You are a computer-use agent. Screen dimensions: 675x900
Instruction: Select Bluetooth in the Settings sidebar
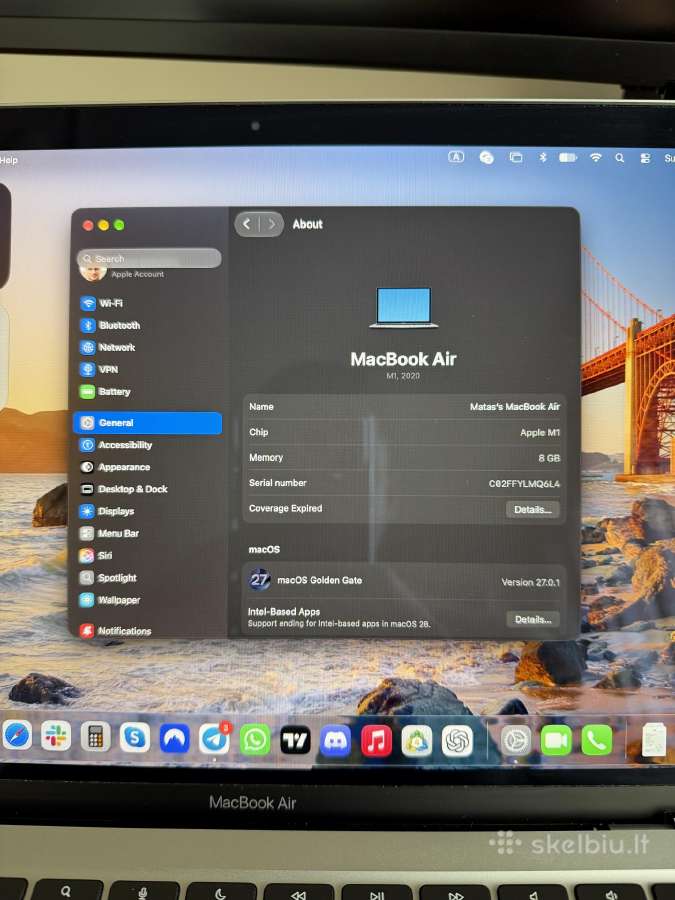149,325
